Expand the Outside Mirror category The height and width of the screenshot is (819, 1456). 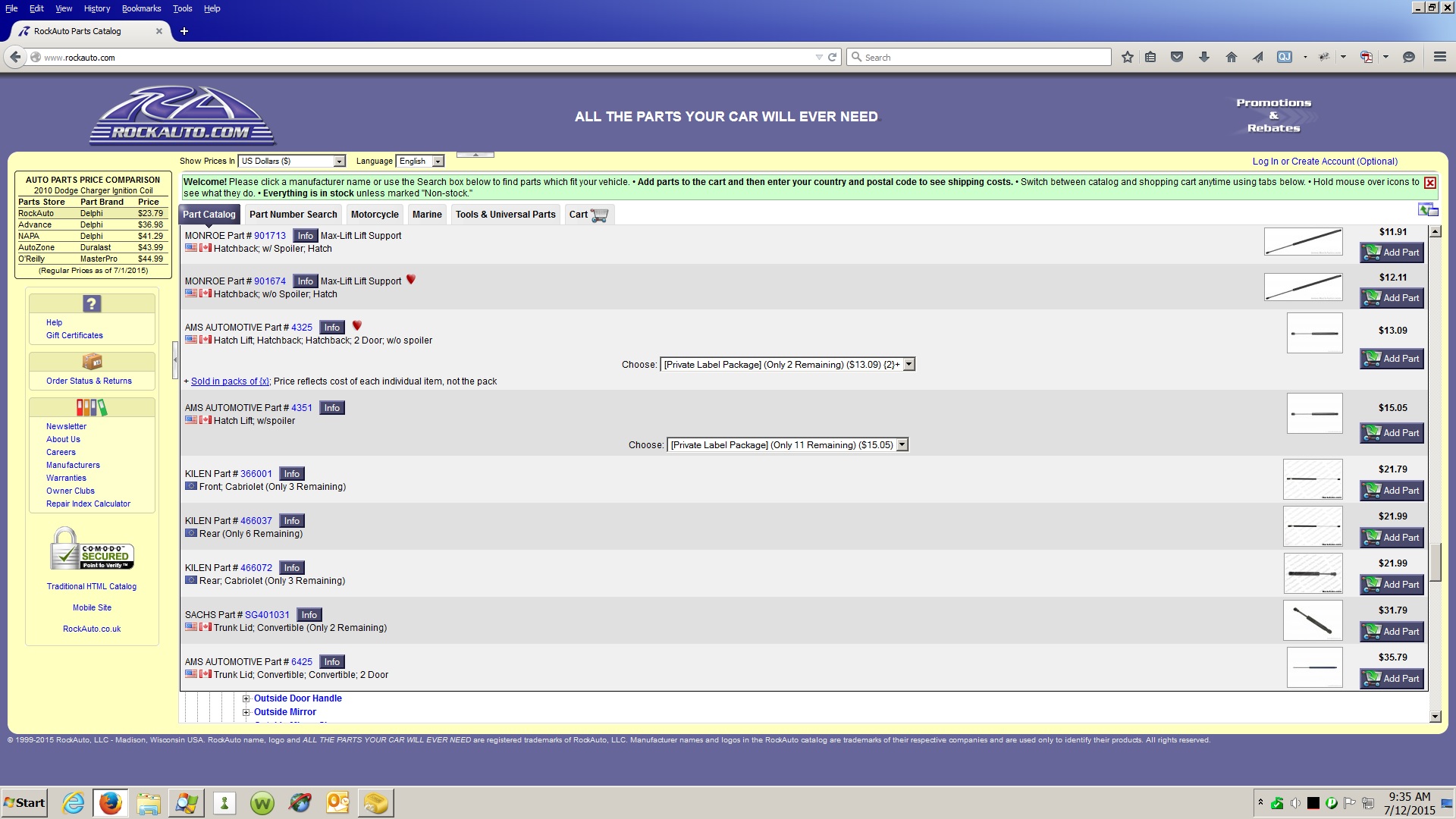(246, 712)
